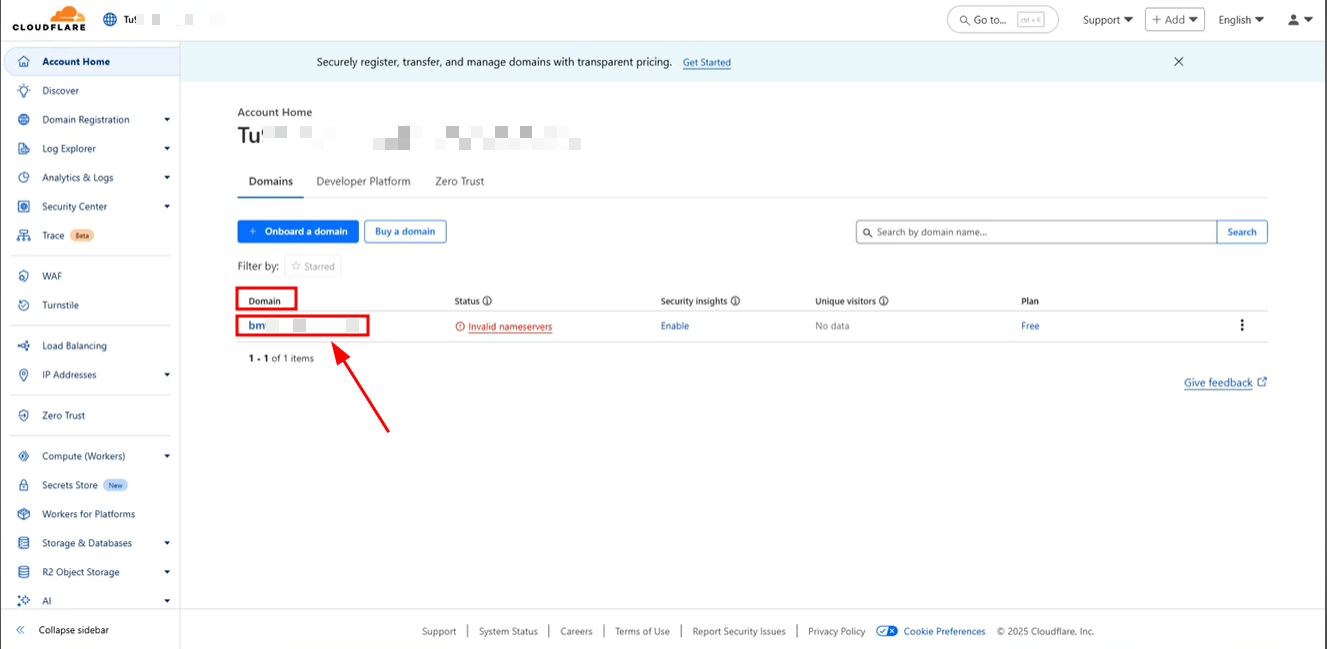Click the Onboard a domain button
Screen dimensions: 1327x649
pyautogui.click(x=297, y=231)
